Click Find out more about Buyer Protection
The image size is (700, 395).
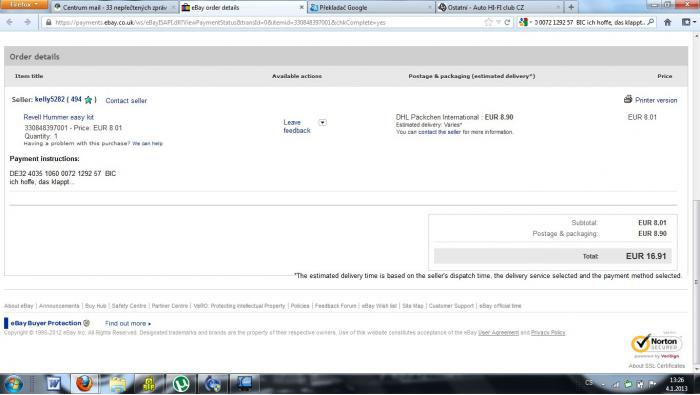pos(128,324)
